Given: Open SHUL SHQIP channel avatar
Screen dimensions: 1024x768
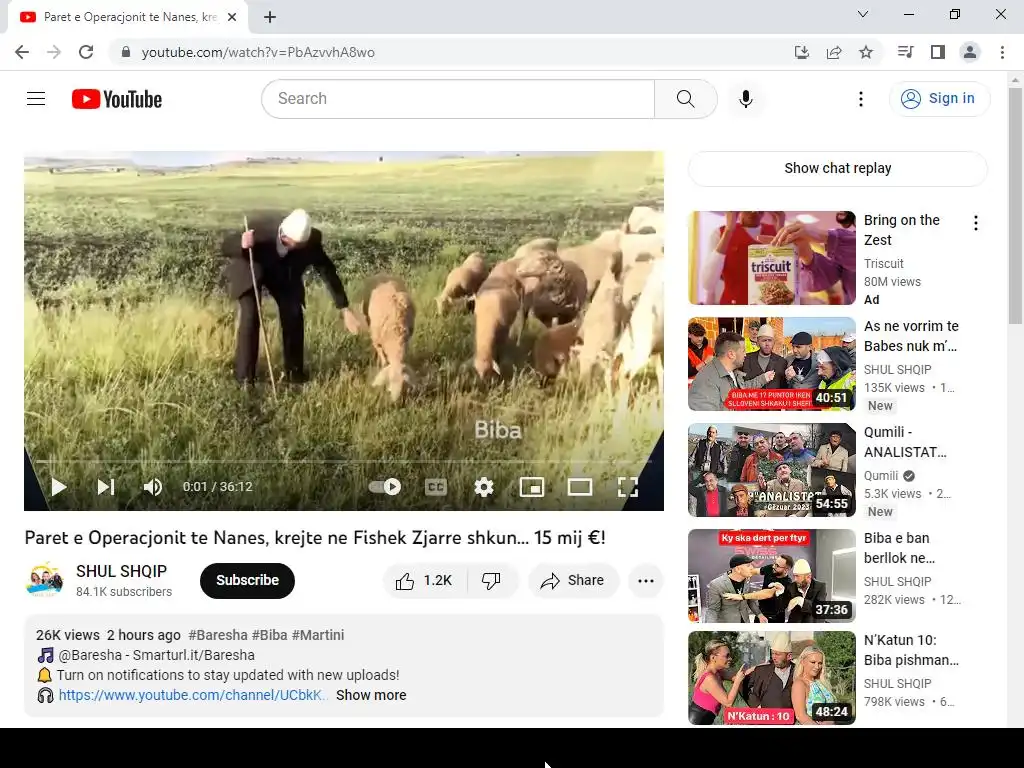Looking at the screenshot, I should pyautogui.click(x=44, y=579).
